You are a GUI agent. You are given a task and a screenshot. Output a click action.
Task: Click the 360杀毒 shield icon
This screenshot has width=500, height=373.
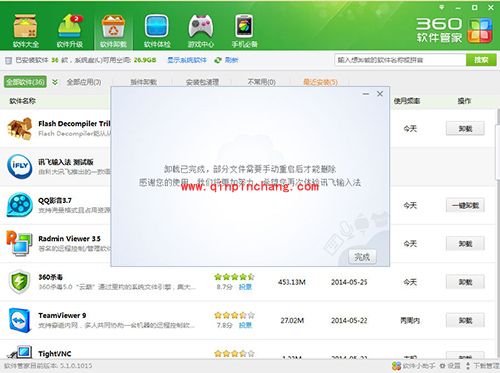(x=20, y=282)
